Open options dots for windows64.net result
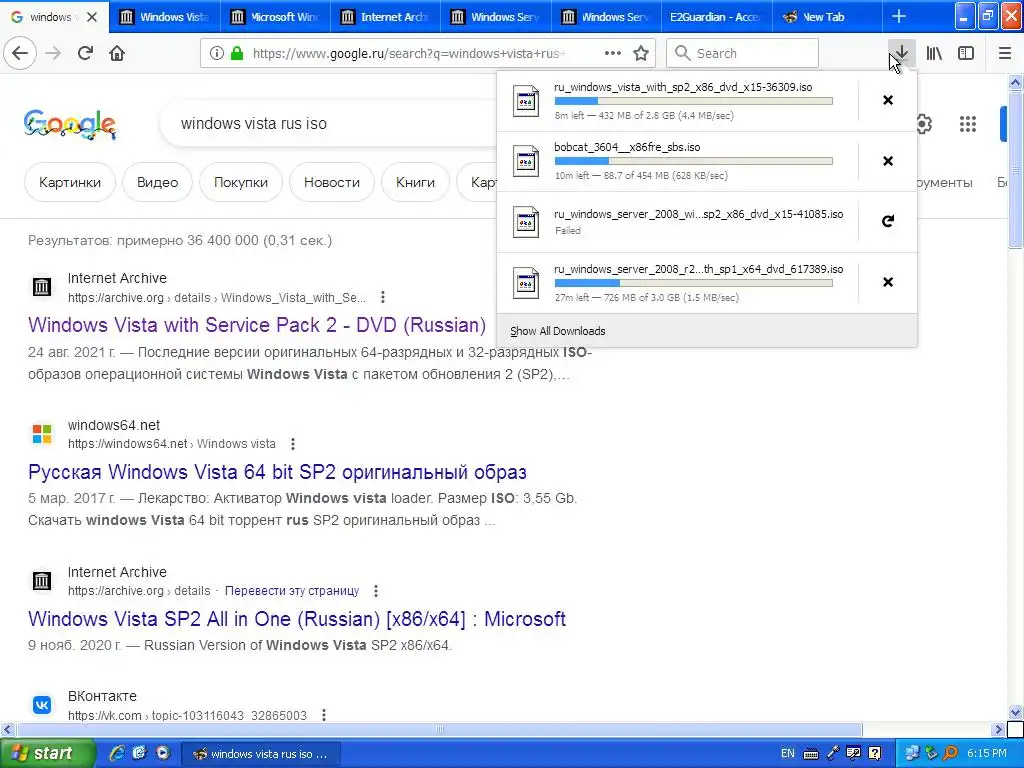The image size is (1024, 768). click(x=293, y=444)
